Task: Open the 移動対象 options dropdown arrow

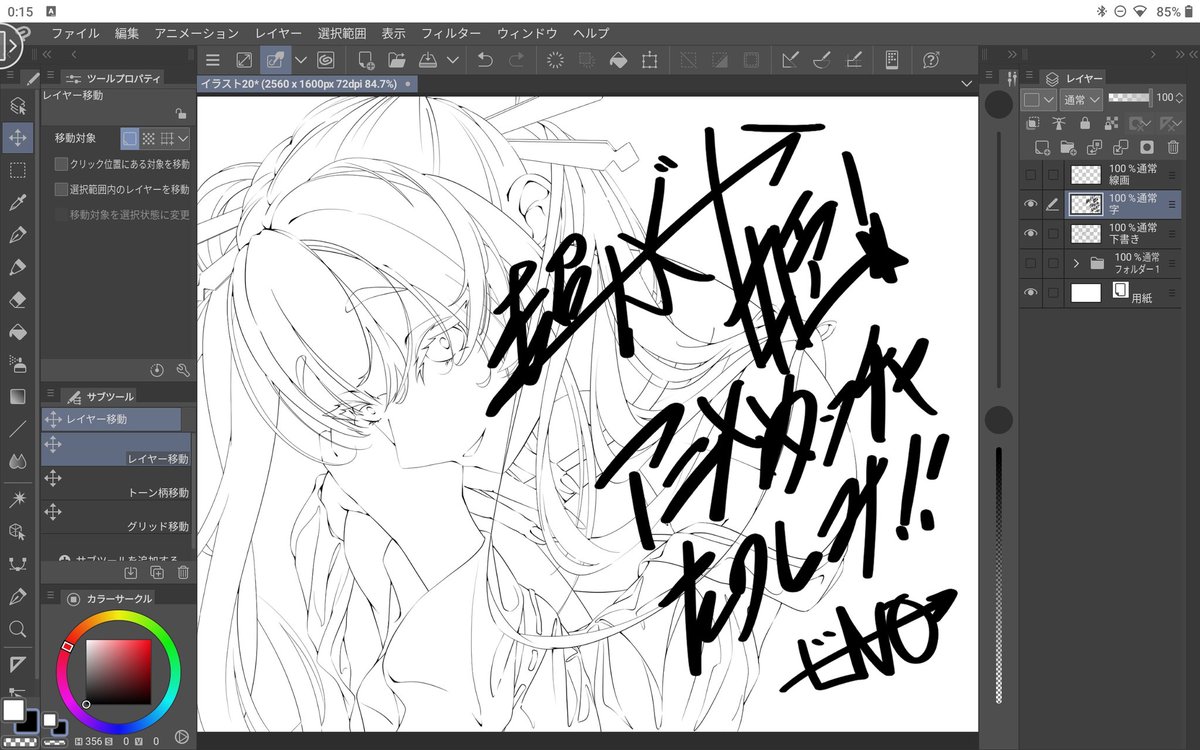Action: 184,138
